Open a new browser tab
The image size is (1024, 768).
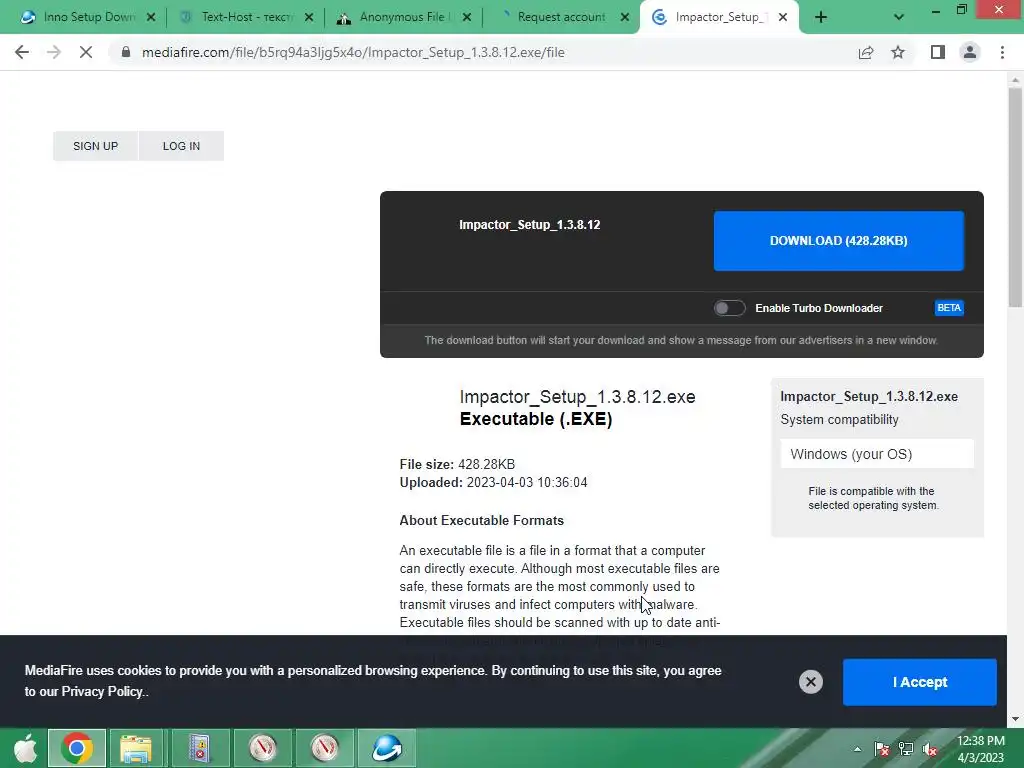pyautogui.click(x=821, y=18)
